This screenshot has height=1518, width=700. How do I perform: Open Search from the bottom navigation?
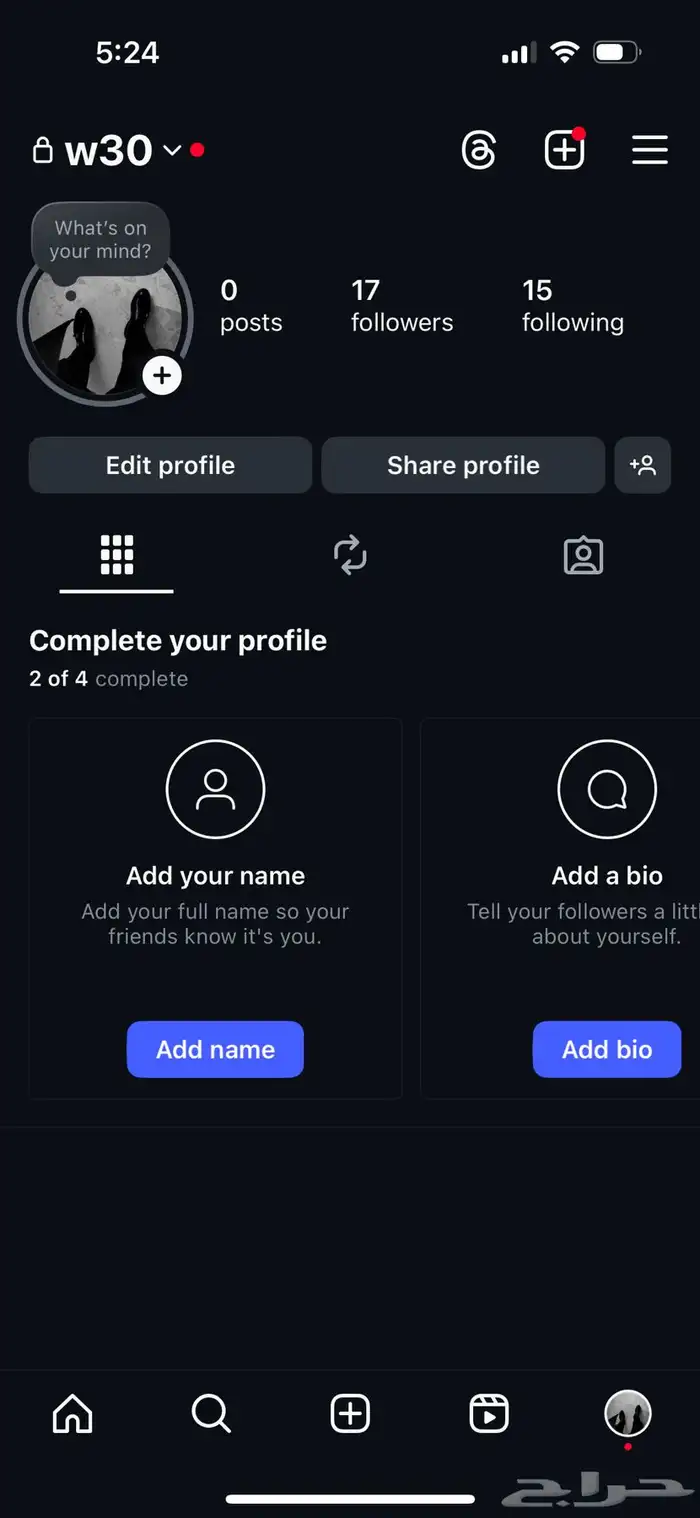pyautogui.click(x=210, y=1414)
